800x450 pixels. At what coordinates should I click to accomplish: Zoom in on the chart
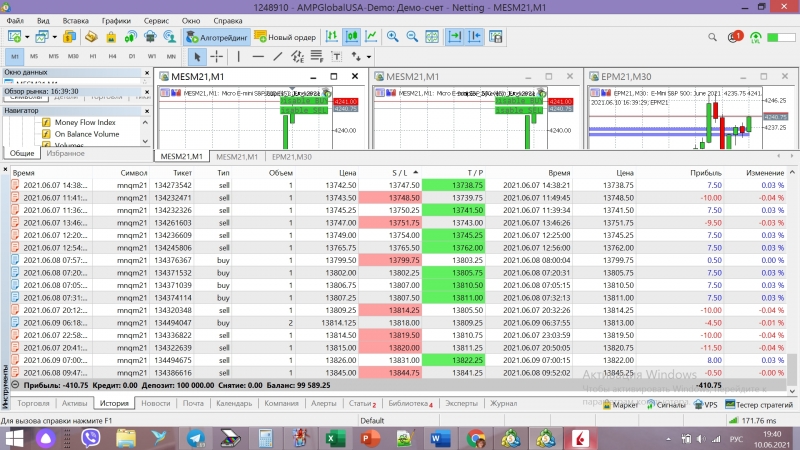392,37
